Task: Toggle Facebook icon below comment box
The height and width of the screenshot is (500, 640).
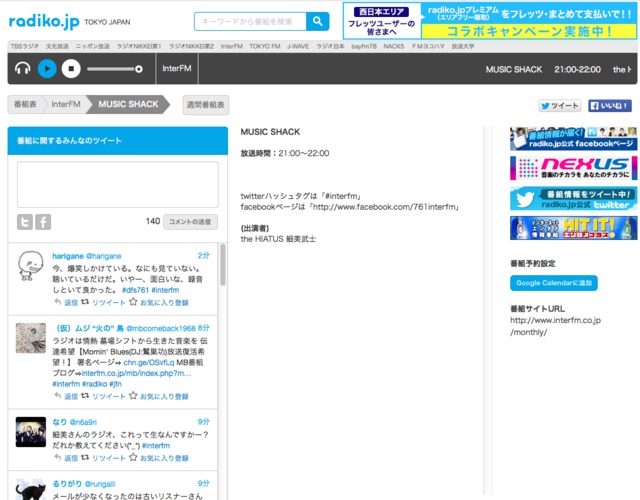Action: tap(44, 222)
